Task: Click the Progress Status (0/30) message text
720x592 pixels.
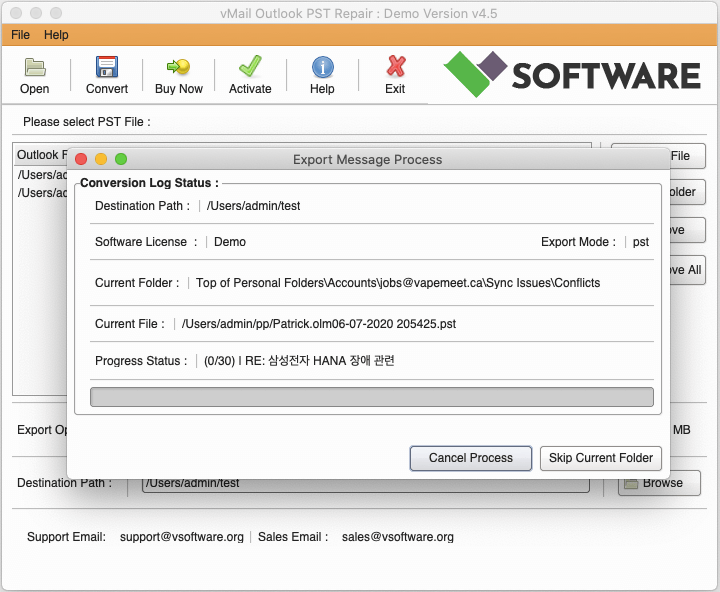Action: (299, 361)
